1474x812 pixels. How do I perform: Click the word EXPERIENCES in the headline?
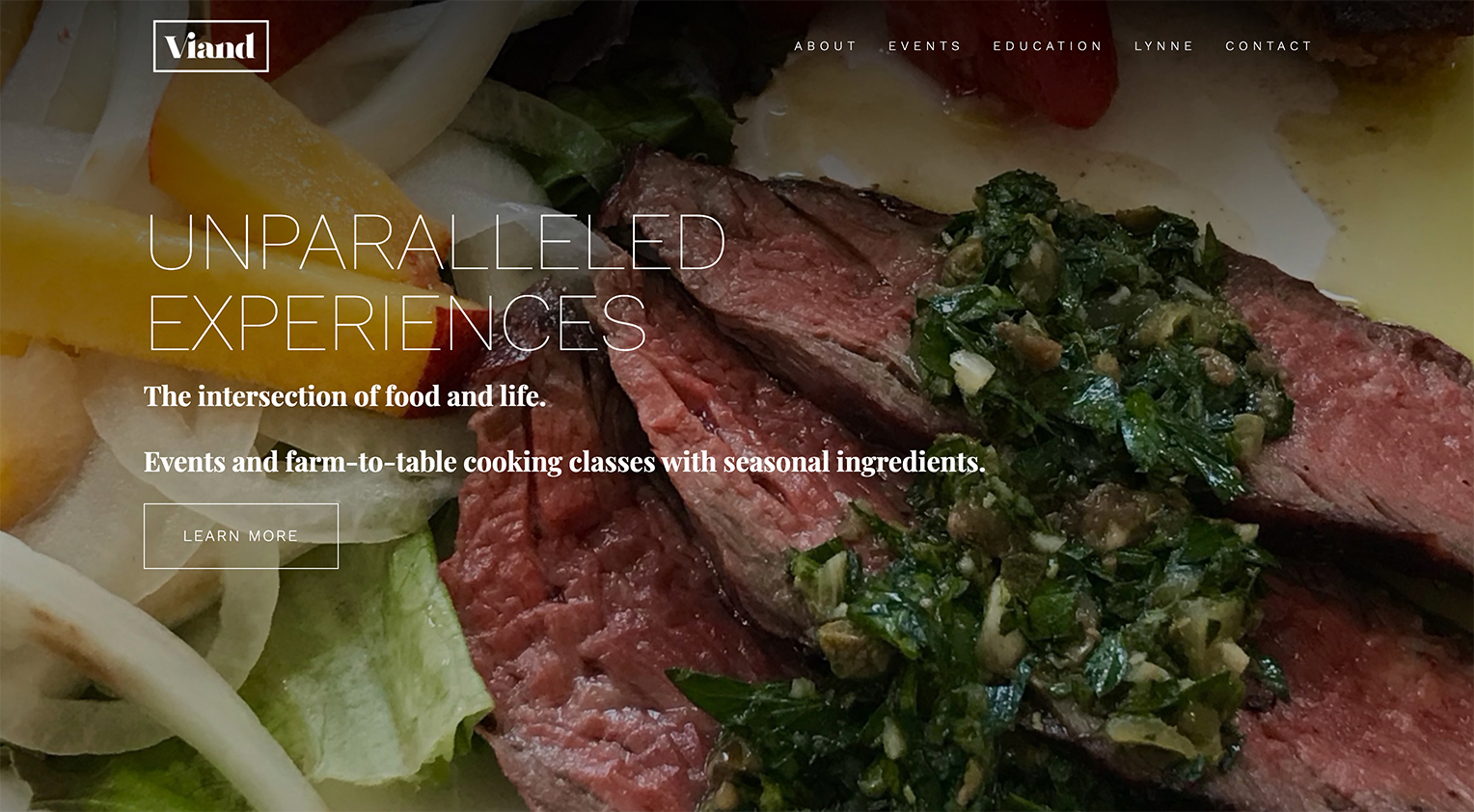(x=396, y=322)
